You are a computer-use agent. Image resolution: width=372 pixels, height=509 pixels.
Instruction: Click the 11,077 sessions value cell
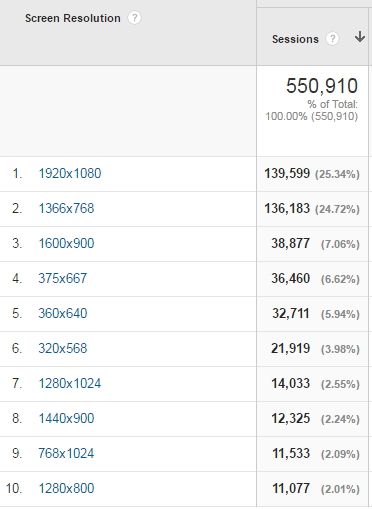[x=312, y=489]
